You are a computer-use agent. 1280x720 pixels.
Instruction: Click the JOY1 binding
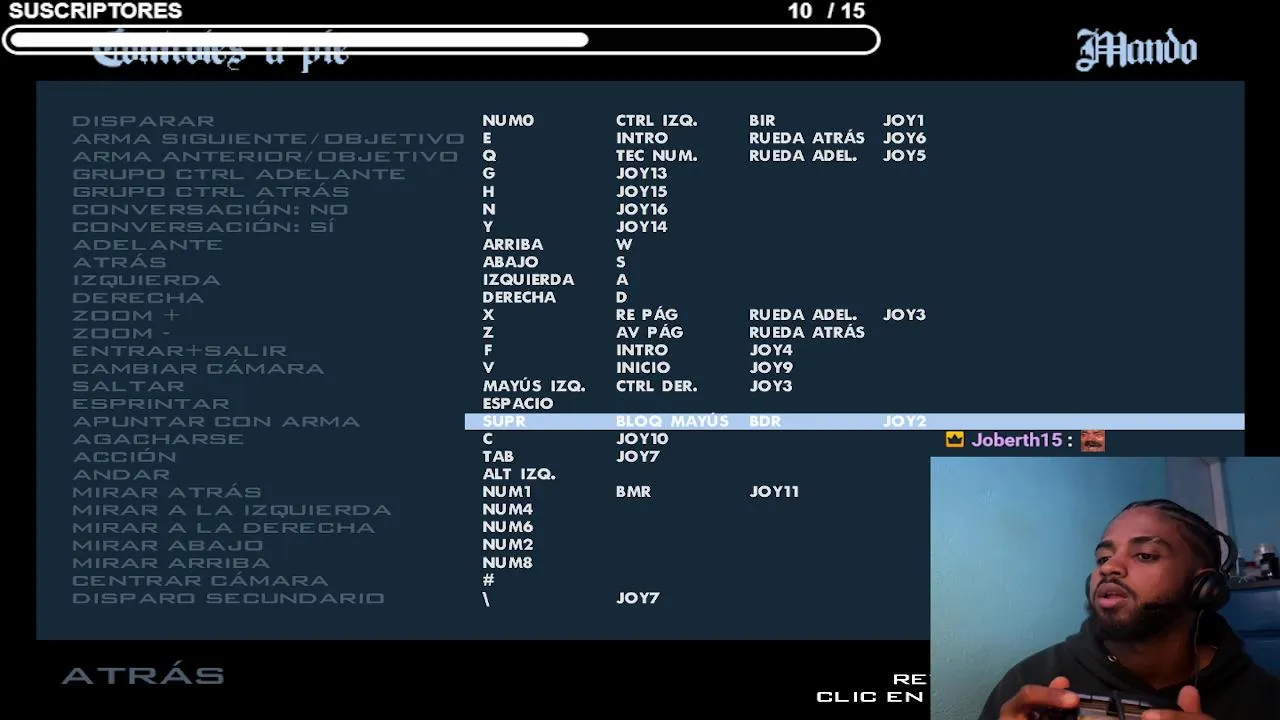click(904, 121)
